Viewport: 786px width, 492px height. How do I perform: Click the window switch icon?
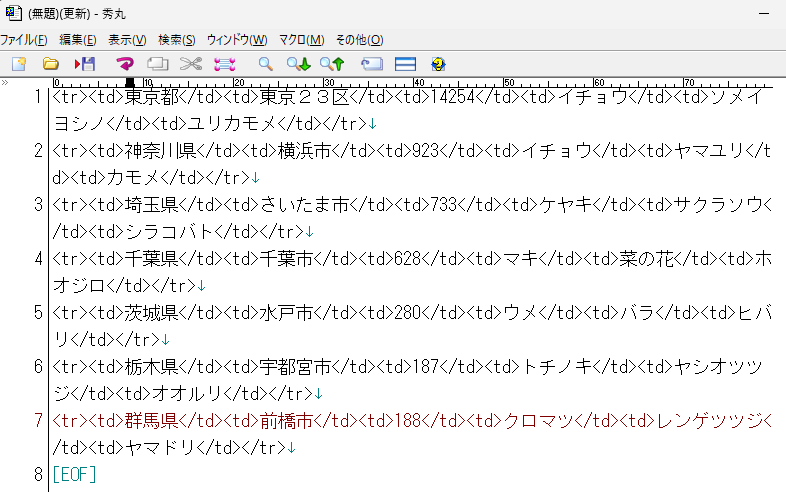click(x=371, y=64)
